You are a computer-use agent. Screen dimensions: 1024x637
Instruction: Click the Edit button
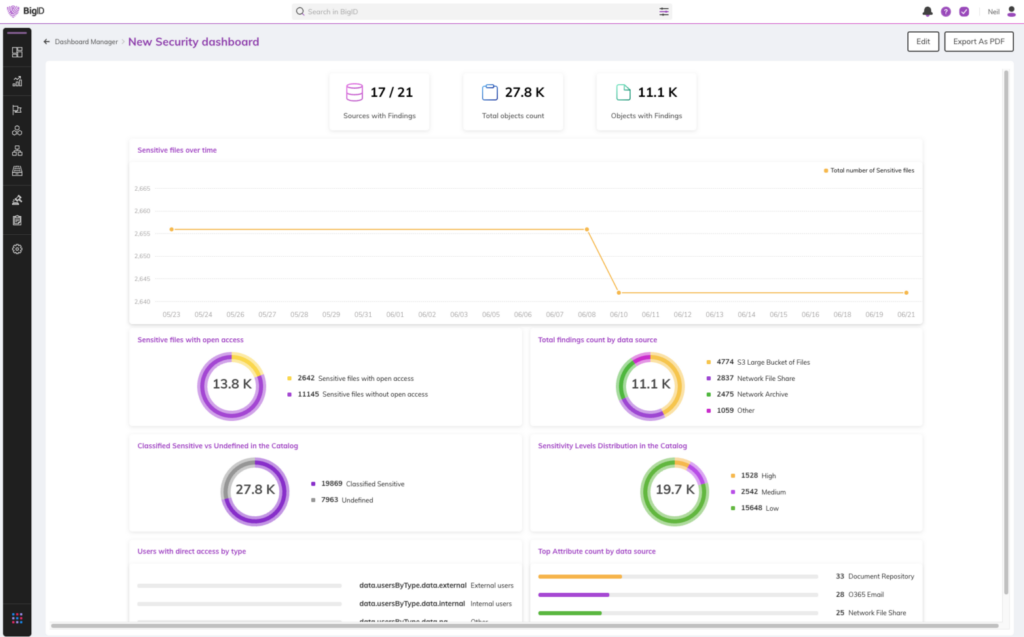(922, 42)
